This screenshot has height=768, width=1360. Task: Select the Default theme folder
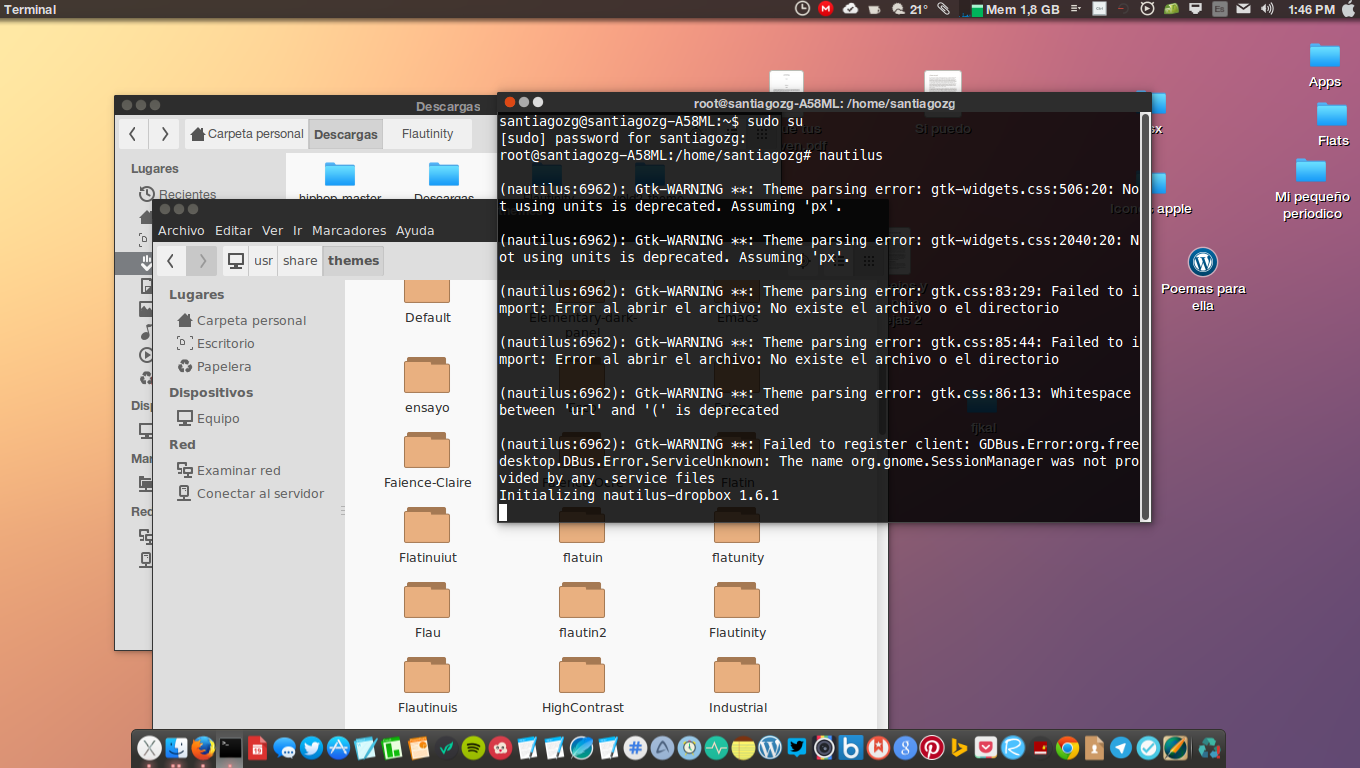coord(428,302)
